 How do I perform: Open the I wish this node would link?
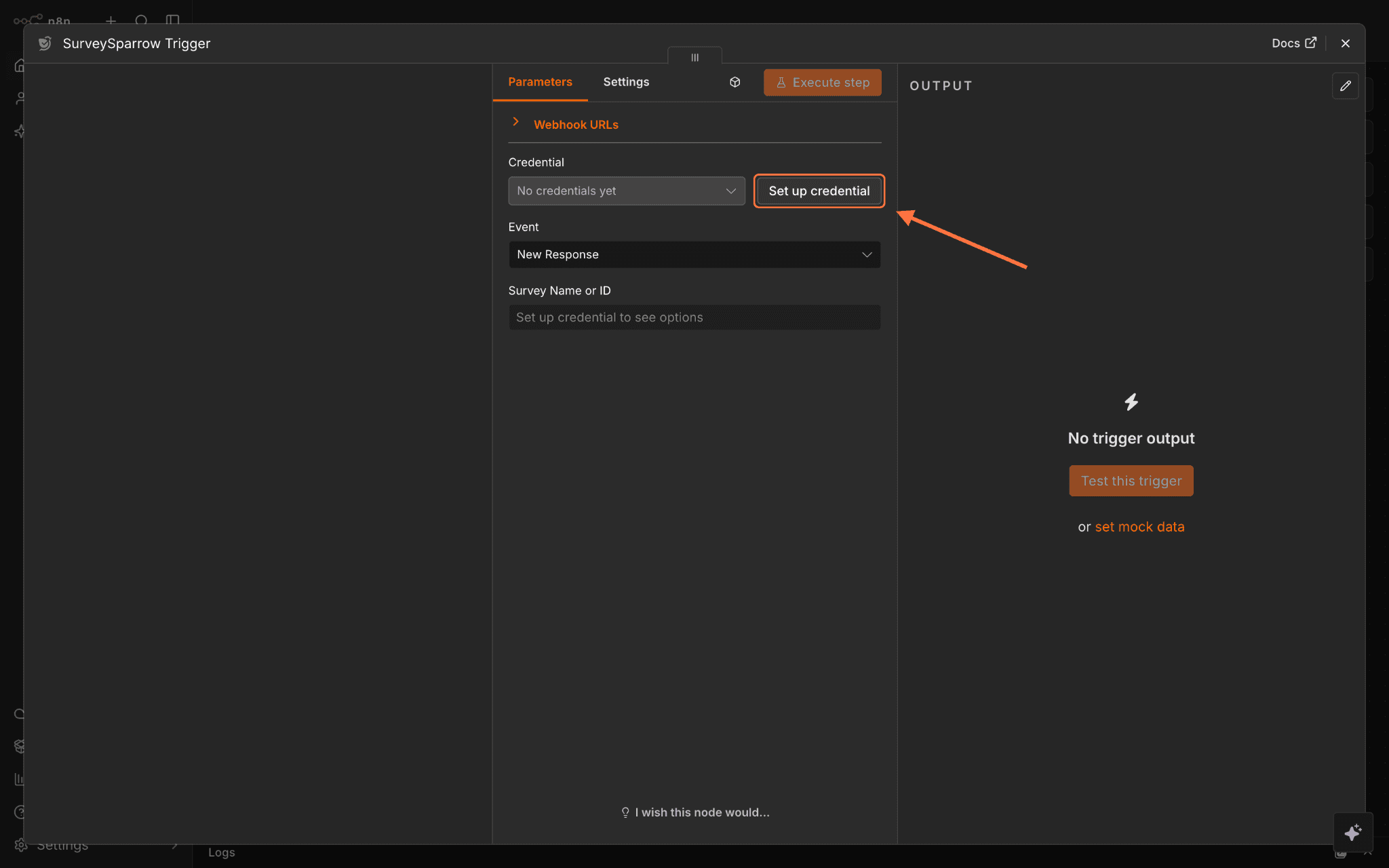point(695,812)
